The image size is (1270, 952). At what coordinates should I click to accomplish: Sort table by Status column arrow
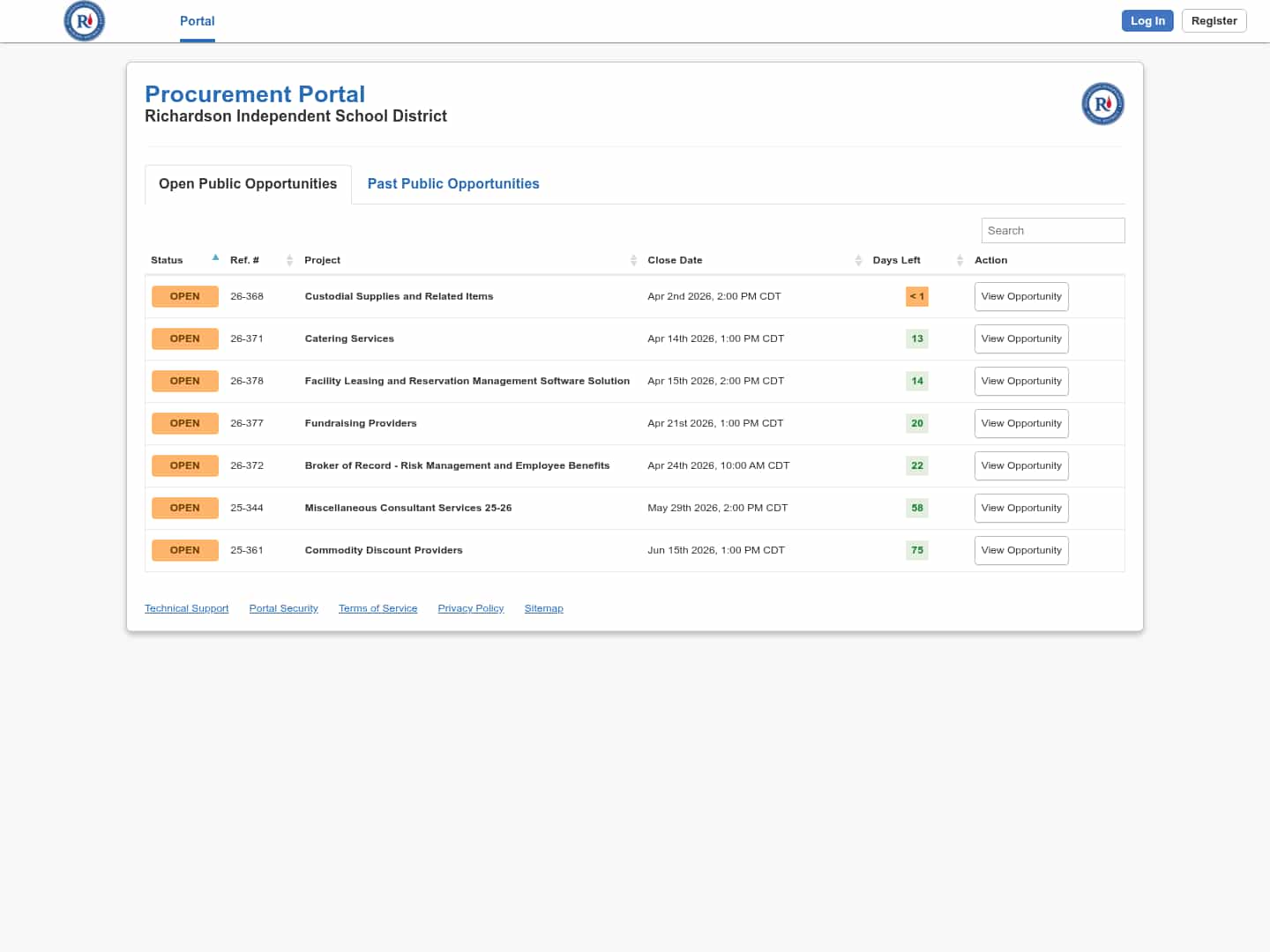215,258
